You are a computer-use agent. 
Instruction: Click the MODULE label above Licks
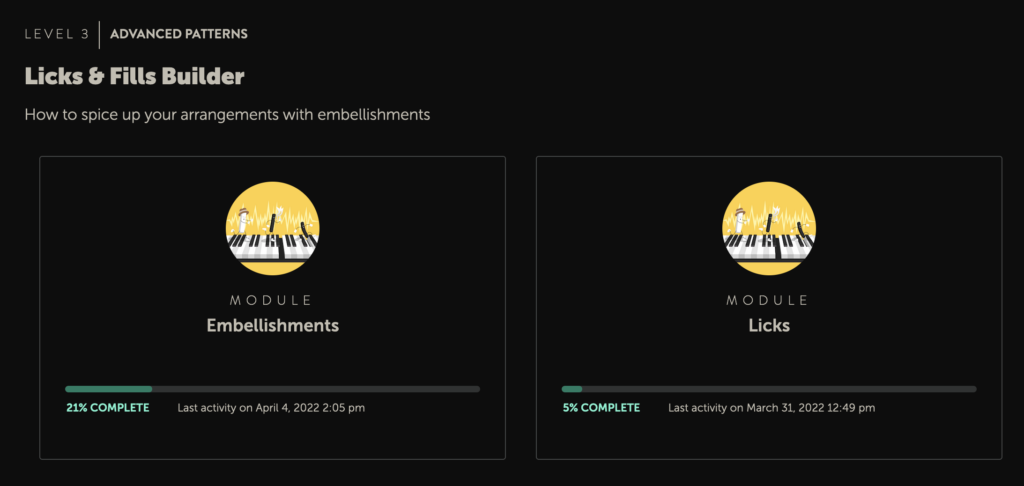pyautogui.click(x=768, y=300)
